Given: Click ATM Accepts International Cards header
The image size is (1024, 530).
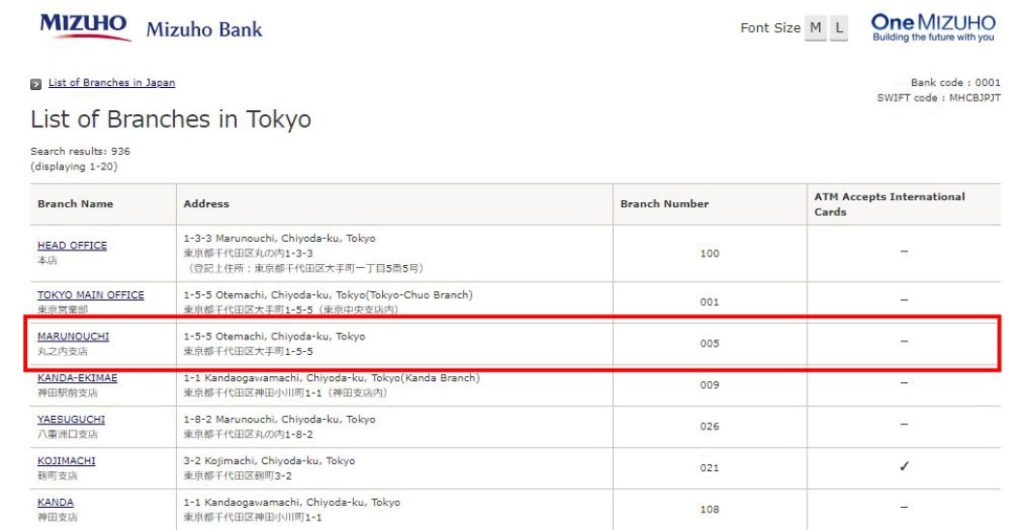Looking at the screenshot, I should tap(889, 204).
